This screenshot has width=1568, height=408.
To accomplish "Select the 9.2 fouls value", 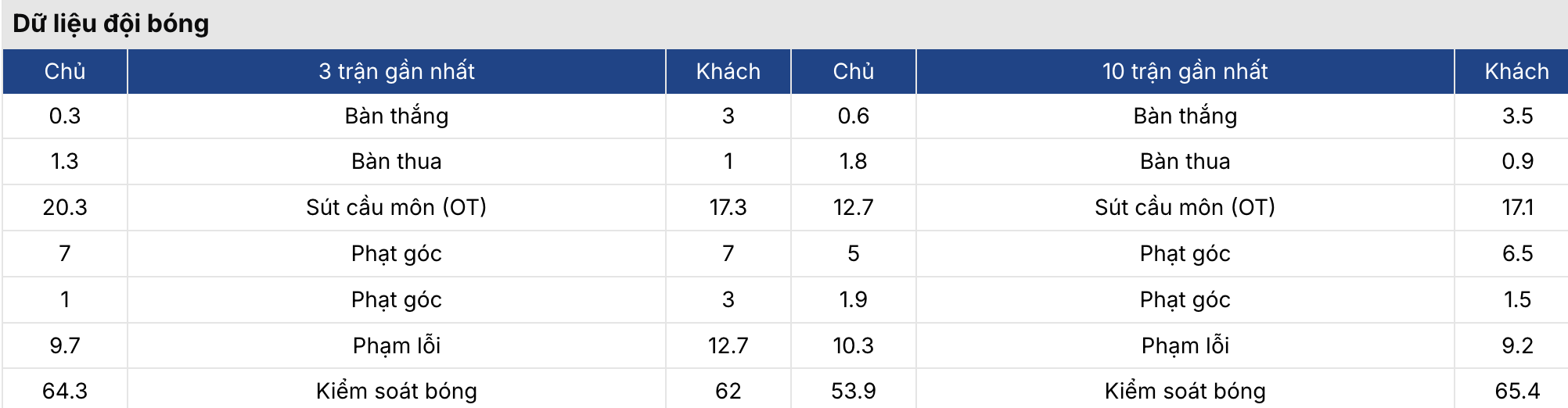I will (x=1517, y=345).
